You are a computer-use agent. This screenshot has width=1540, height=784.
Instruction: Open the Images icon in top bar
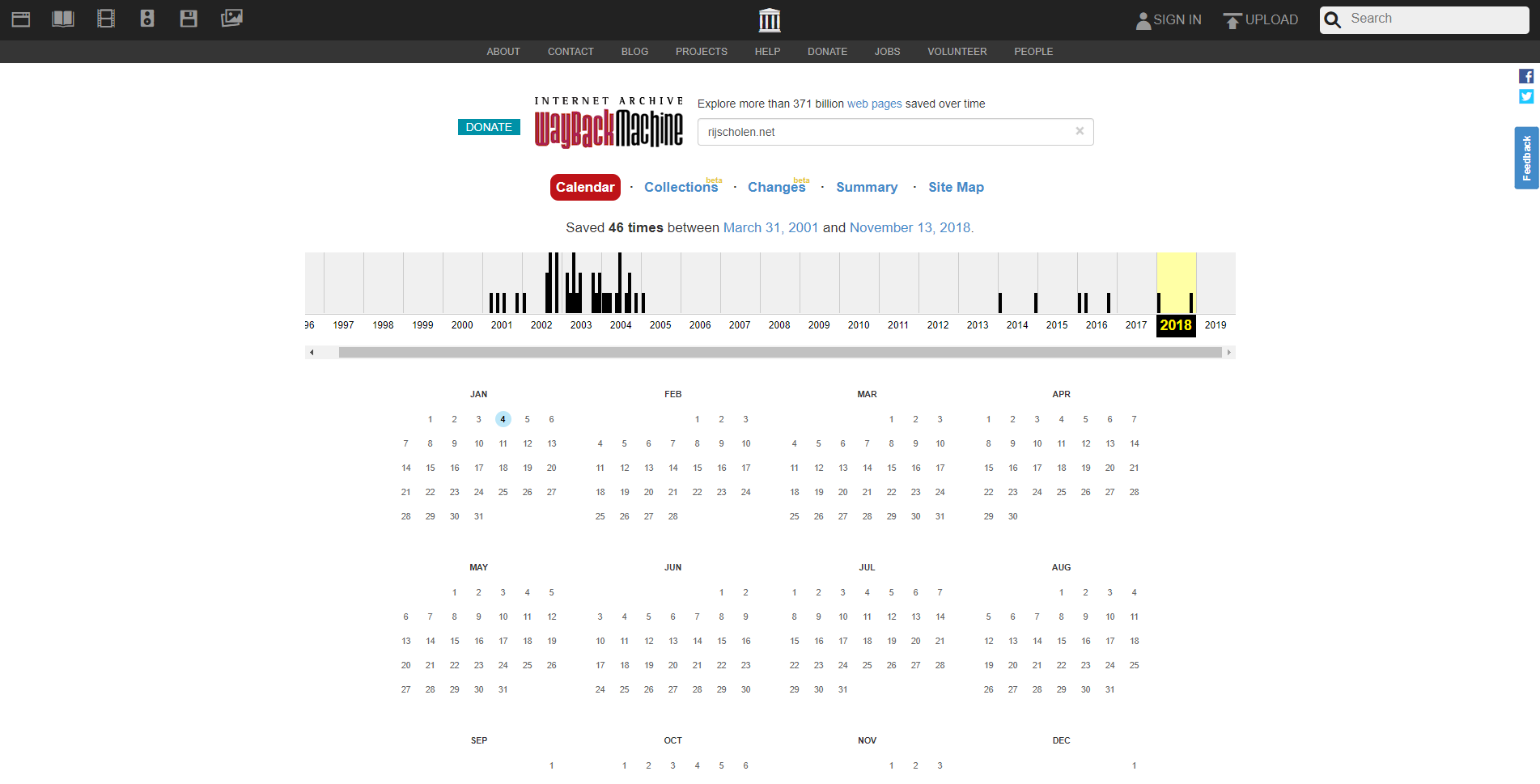[231, 18]
